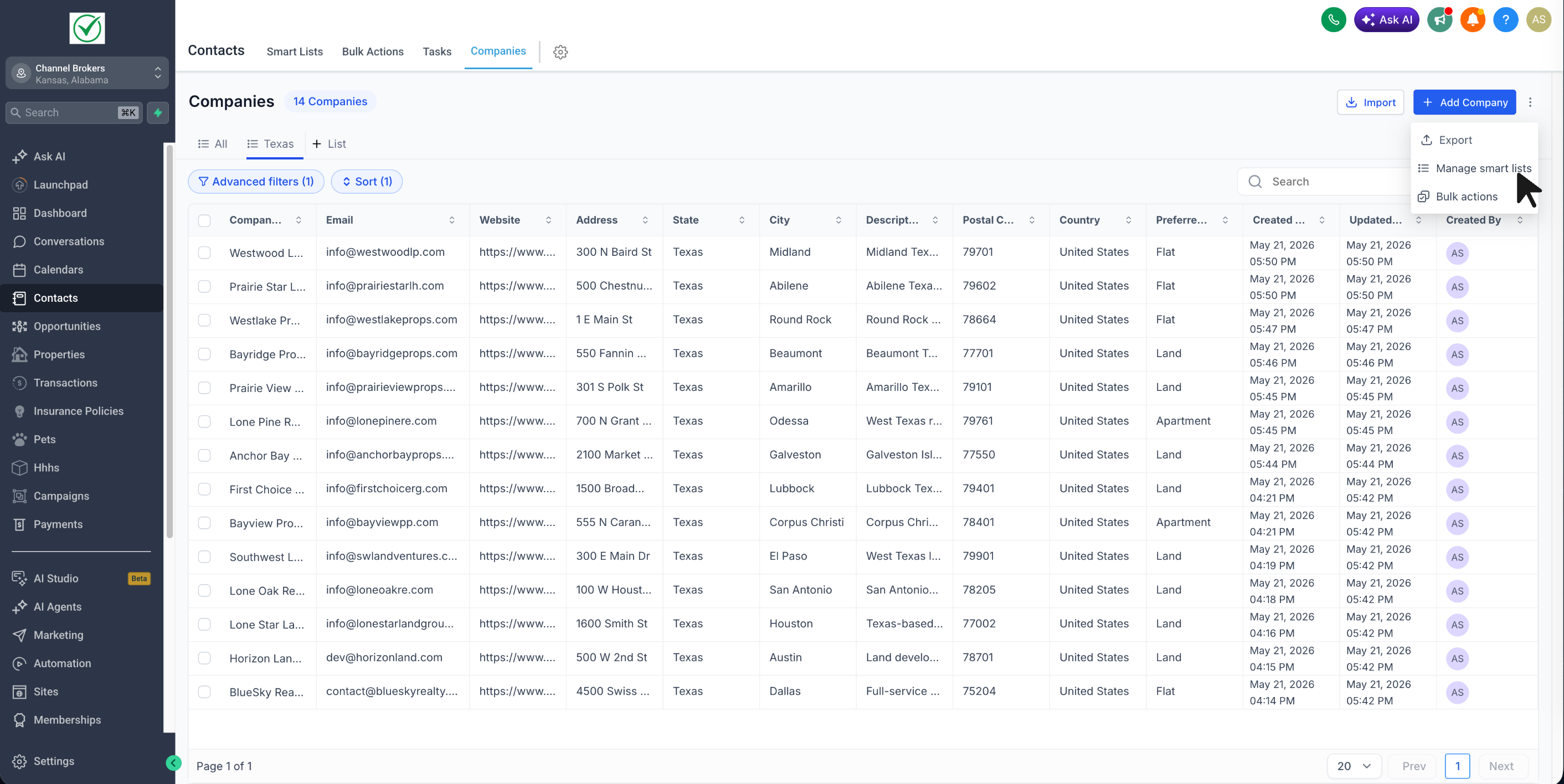This screenshot has width=1564, height=784.
Task: Check the BlueSky Rea... row checkbox
Action: 204,693
